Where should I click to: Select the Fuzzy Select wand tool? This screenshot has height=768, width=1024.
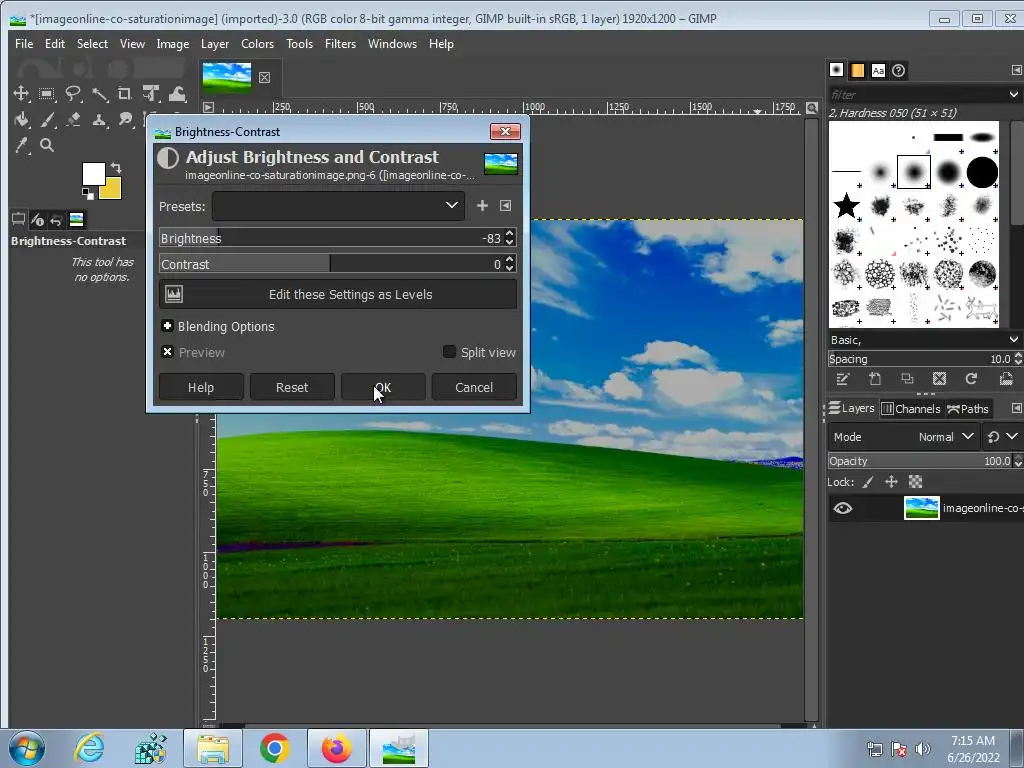(99, 94)
